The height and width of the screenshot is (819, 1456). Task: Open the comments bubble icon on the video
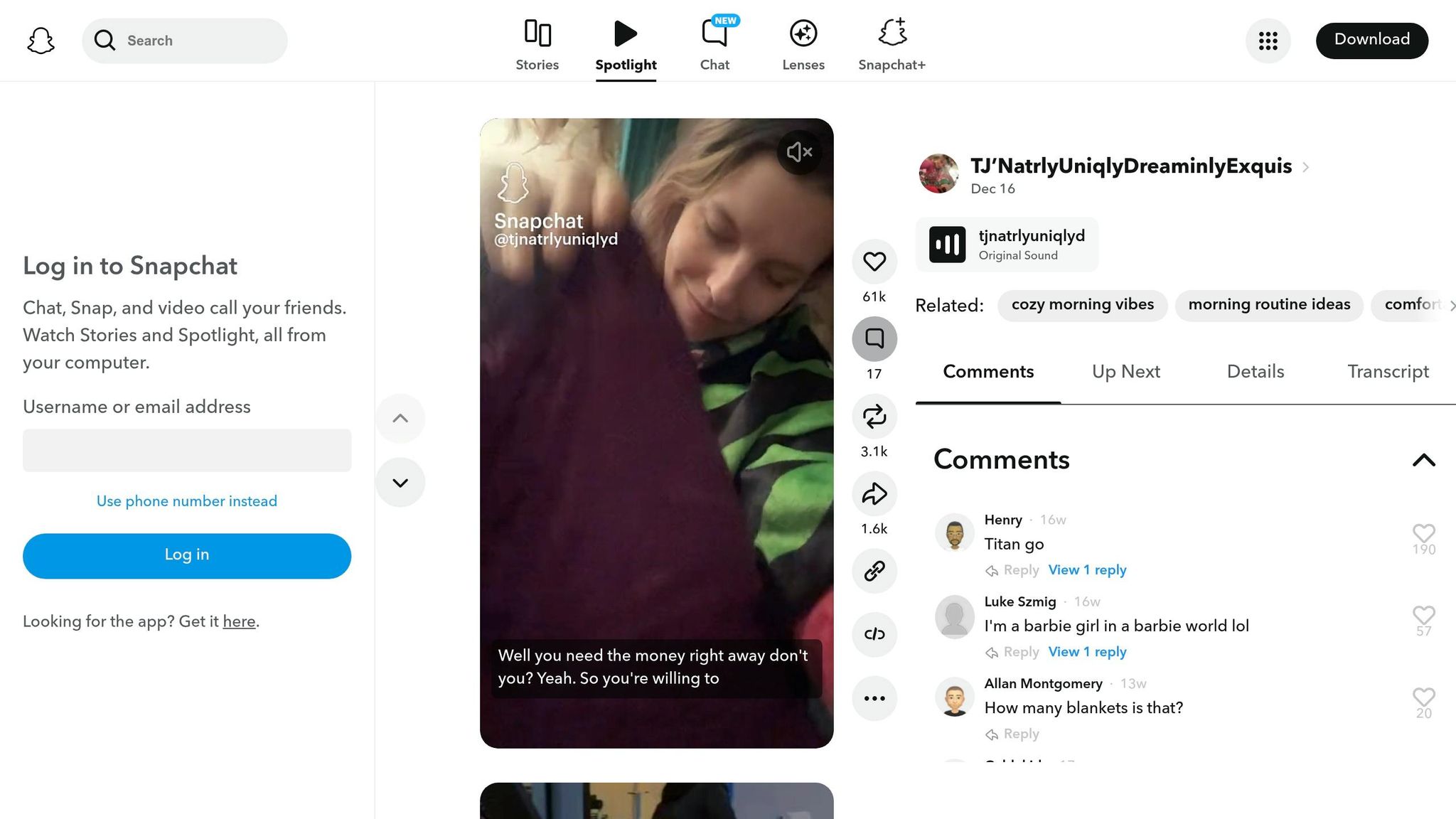874,339
